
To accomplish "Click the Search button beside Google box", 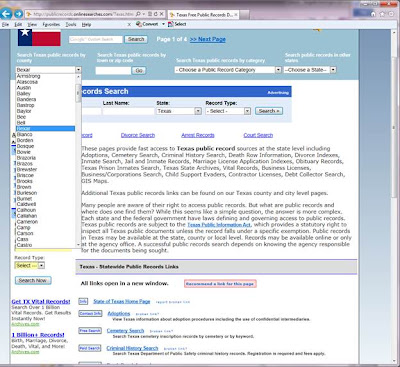I will (x=136, y=39).
